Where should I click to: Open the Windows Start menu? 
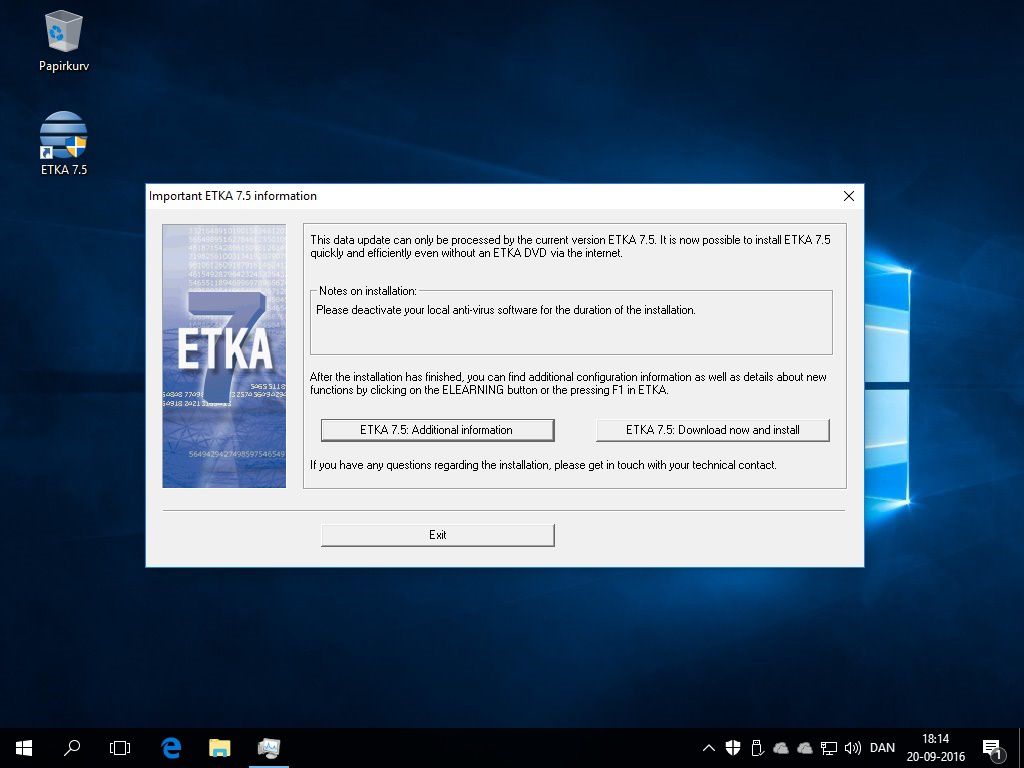click(24, 748)
